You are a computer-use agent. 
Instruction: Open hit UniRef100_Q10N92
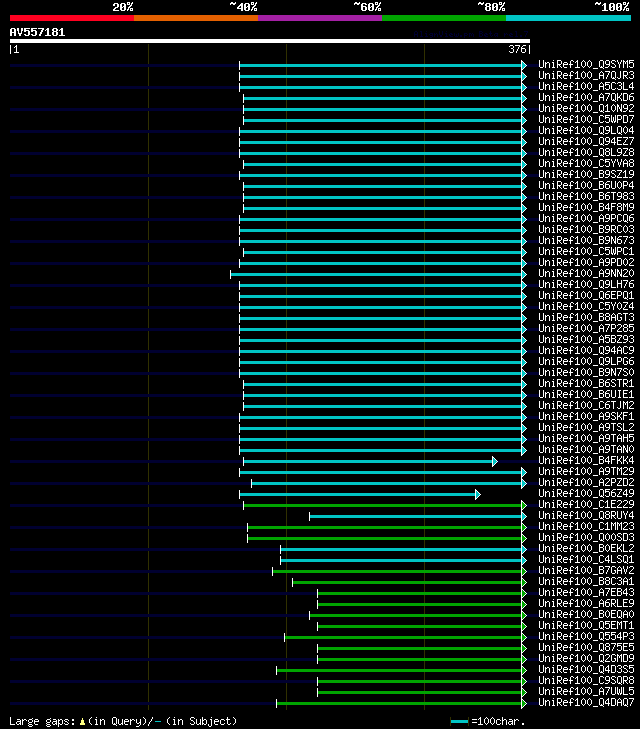click(586, 108)
